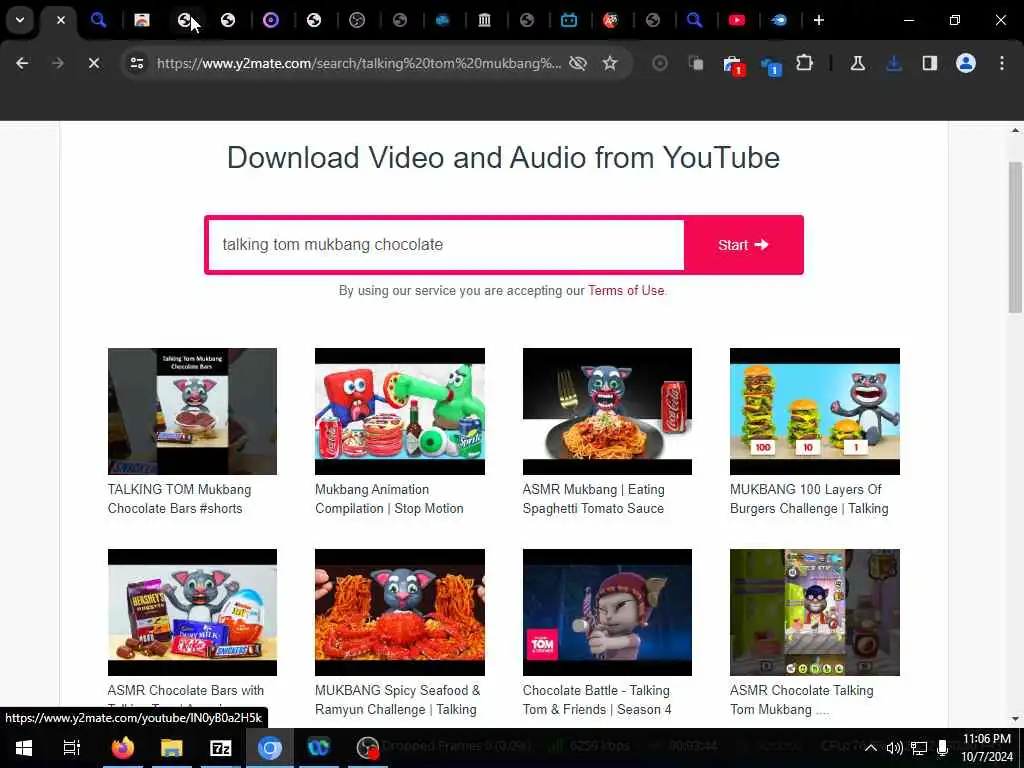The width and height of the screenshot is (1024, 768).
Task: Click the video search text field
Action: 446,245
